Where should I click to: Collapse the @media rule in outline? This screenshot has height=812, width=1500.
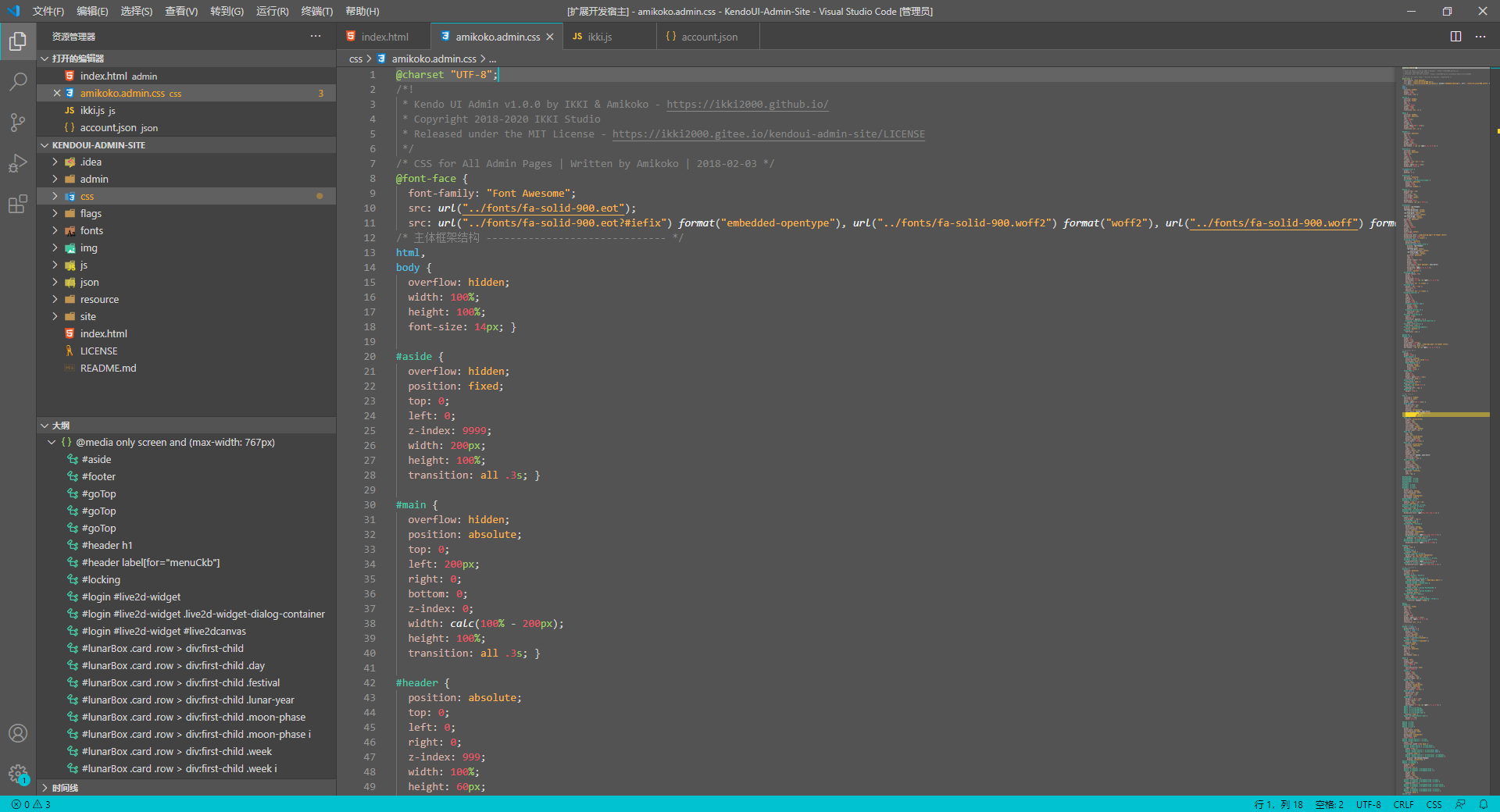coord(52,443)
